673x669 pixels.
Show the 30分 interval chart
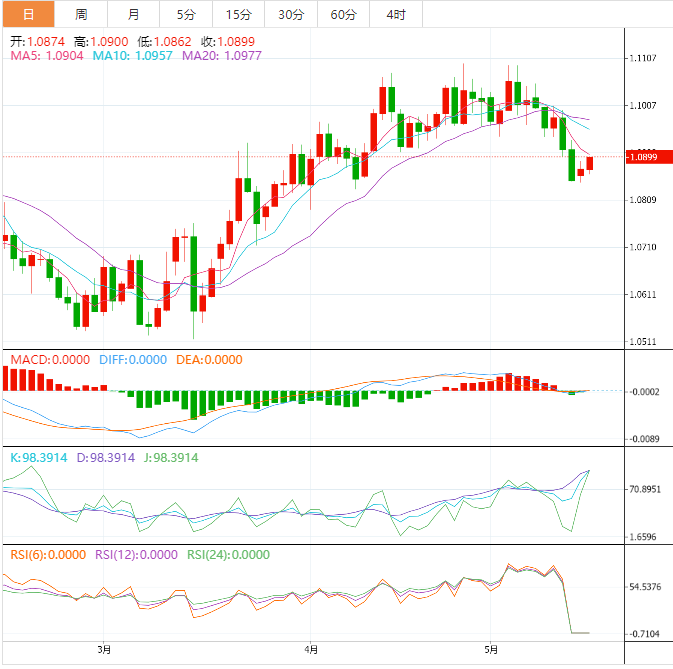point(290,14)
